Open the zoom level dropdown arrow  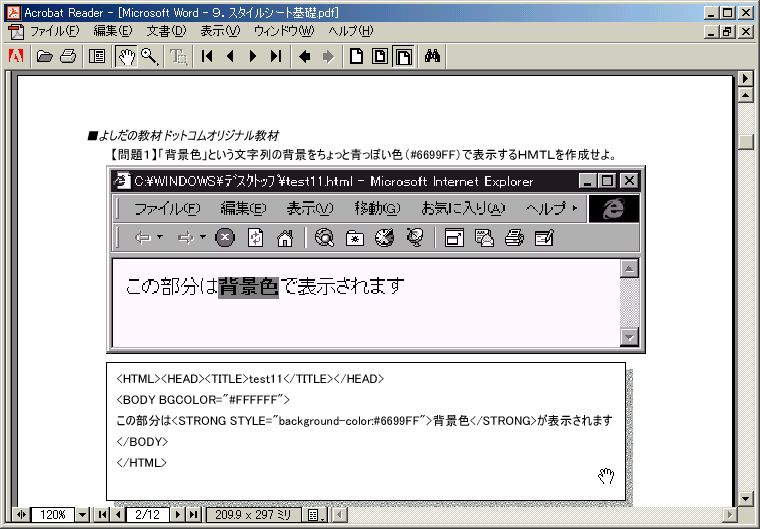pos(82,514)
